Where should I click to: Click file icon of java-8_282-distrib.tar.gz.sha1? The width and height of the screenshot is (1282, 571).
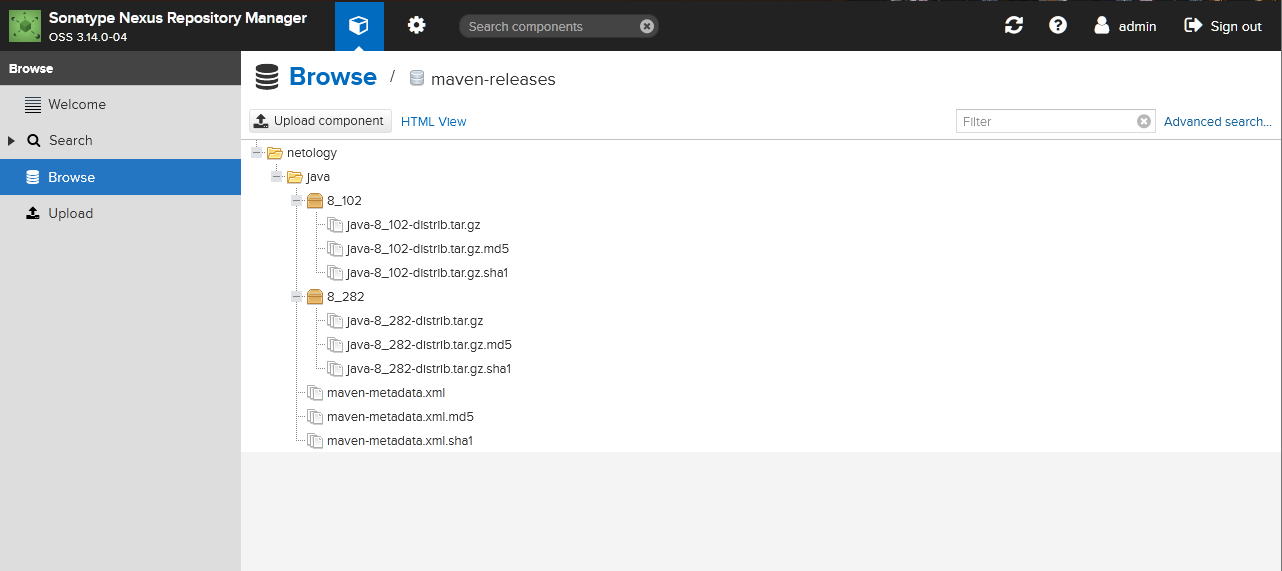[x=335, y=369]
